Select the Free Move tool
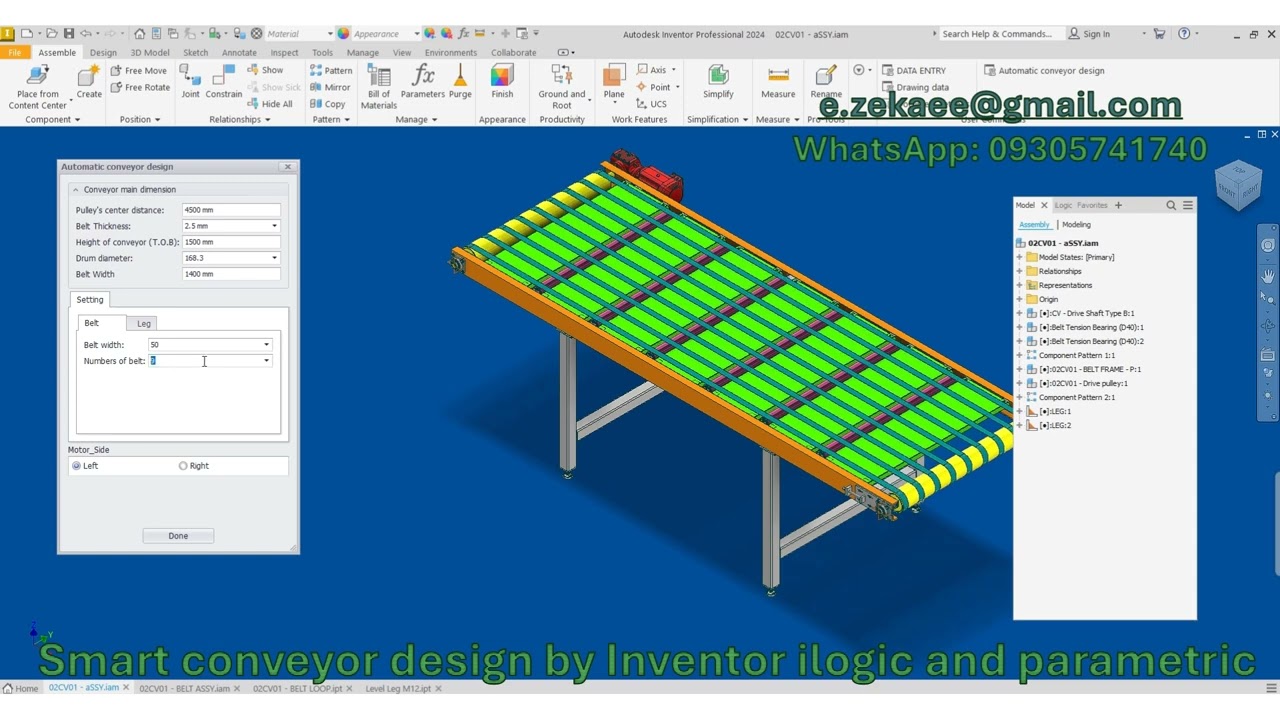 pos(137,71)
